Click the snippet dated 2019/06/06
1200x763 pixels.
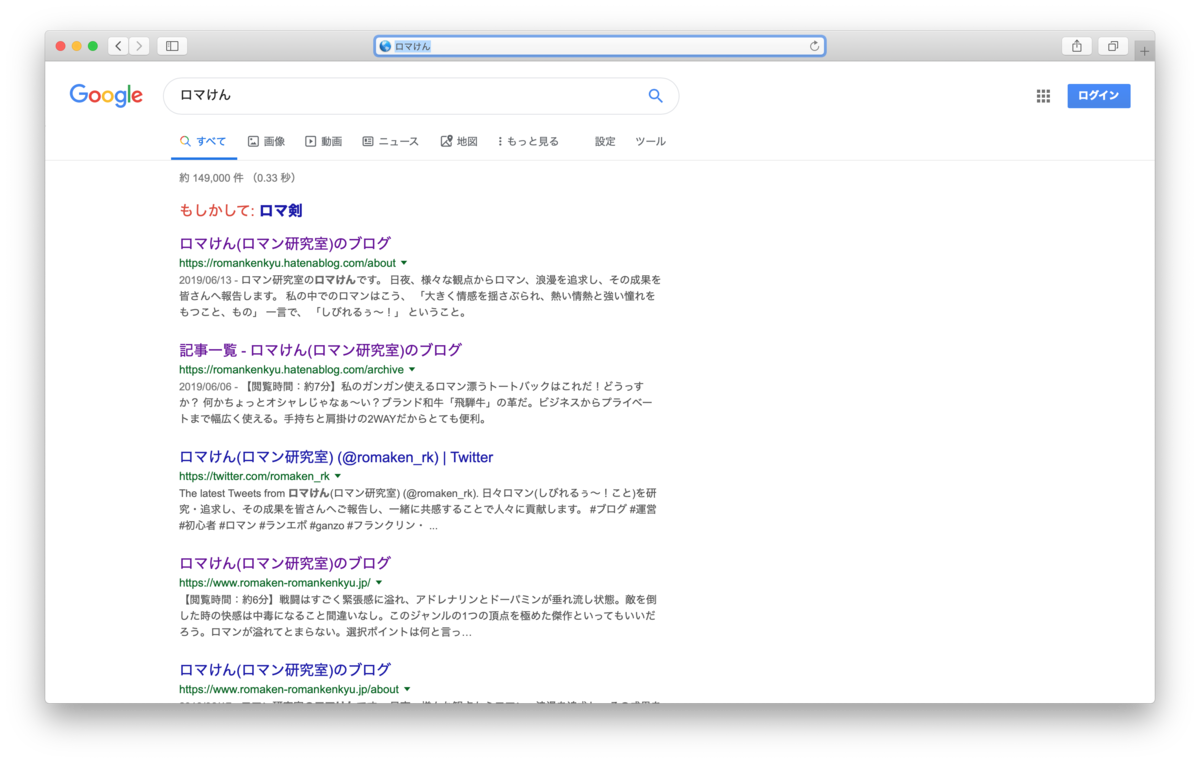[x=416, y=403]
